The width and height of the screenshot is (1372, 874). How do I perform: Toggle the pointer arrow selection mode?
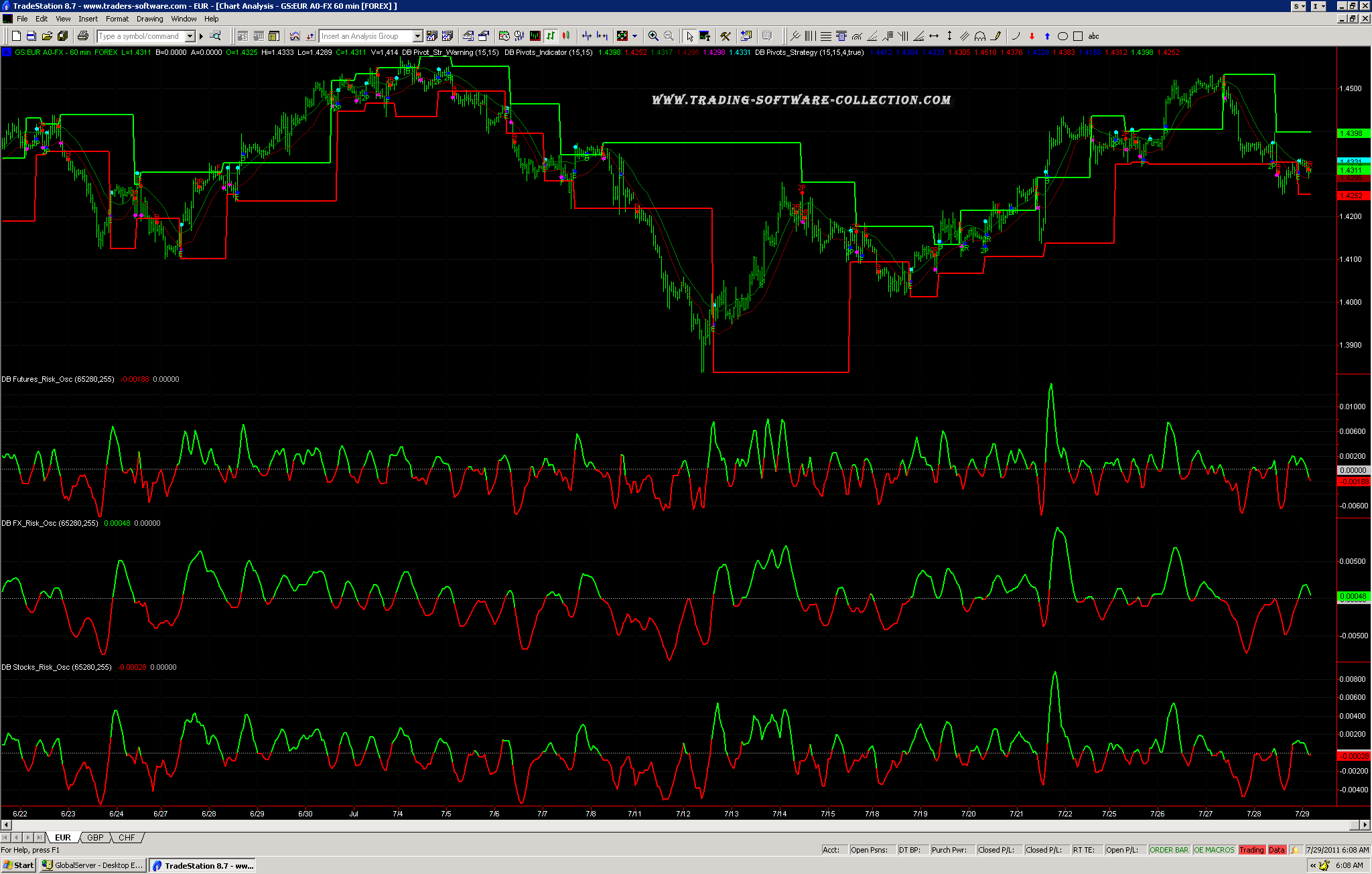pos(689,36)
